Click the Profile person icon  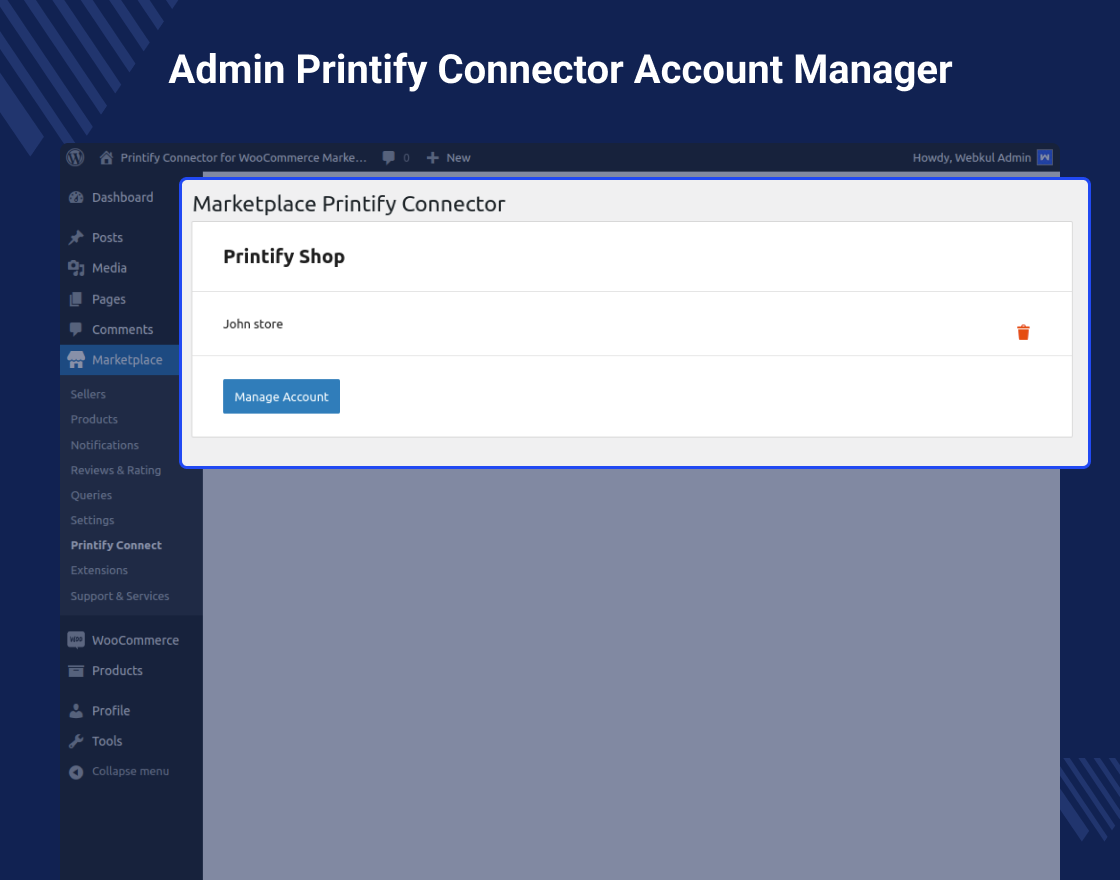point(76,711)
